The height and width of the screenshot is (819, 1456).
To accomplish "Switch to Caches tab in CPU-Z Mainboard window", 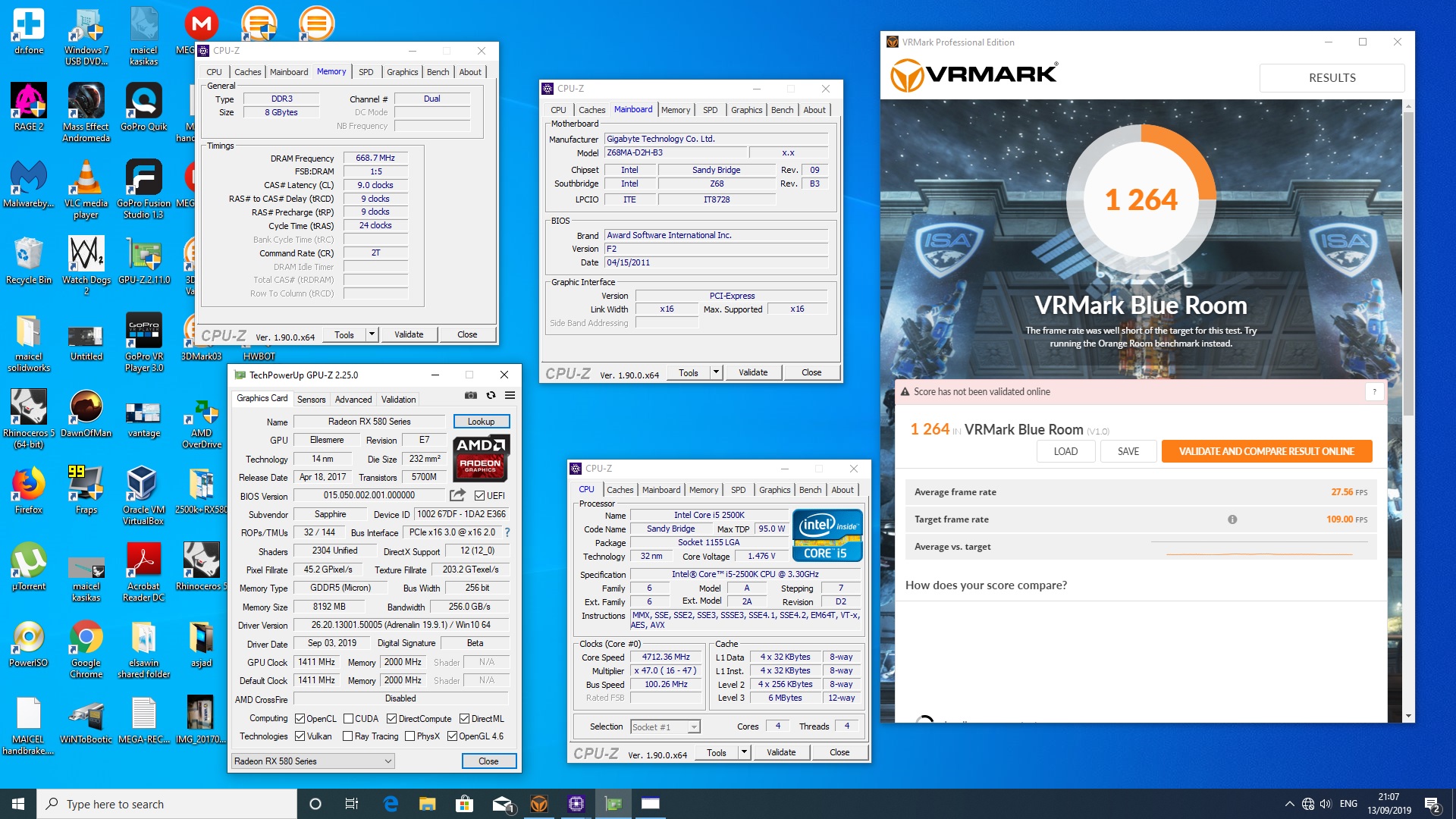I will 591,110.
